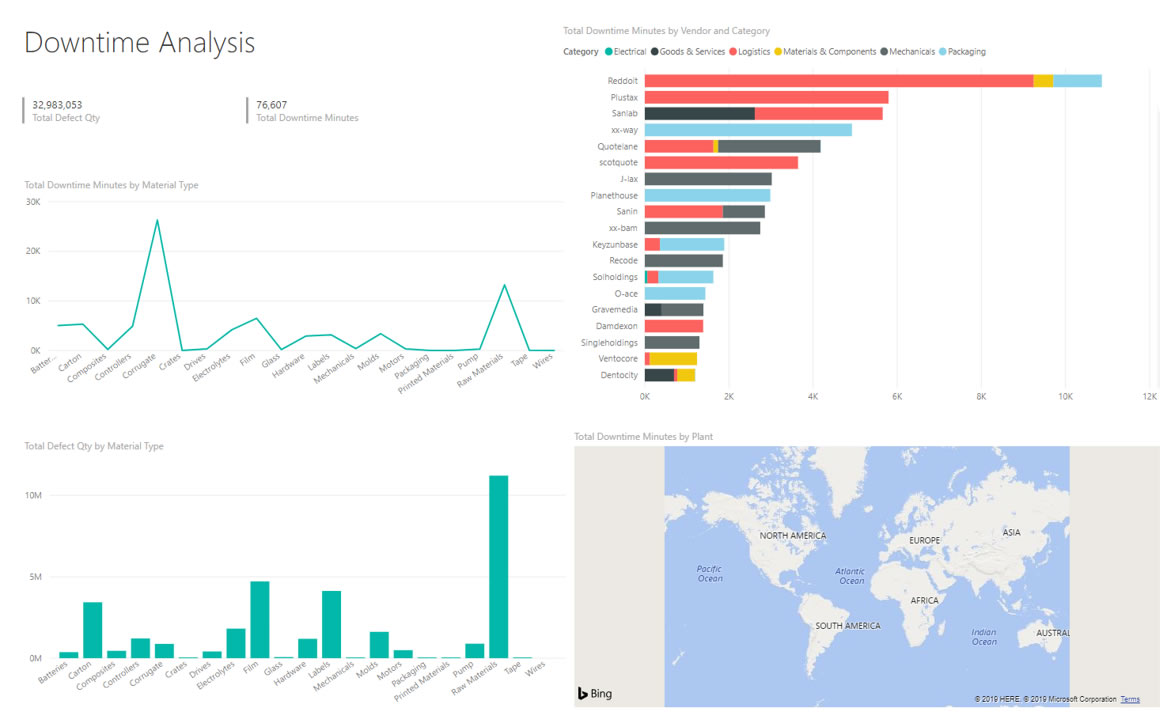This screenshot has height=712, width=1160.
Task: Click Ventocore's yellow Materials segment
Action: [x=673, y=358]
